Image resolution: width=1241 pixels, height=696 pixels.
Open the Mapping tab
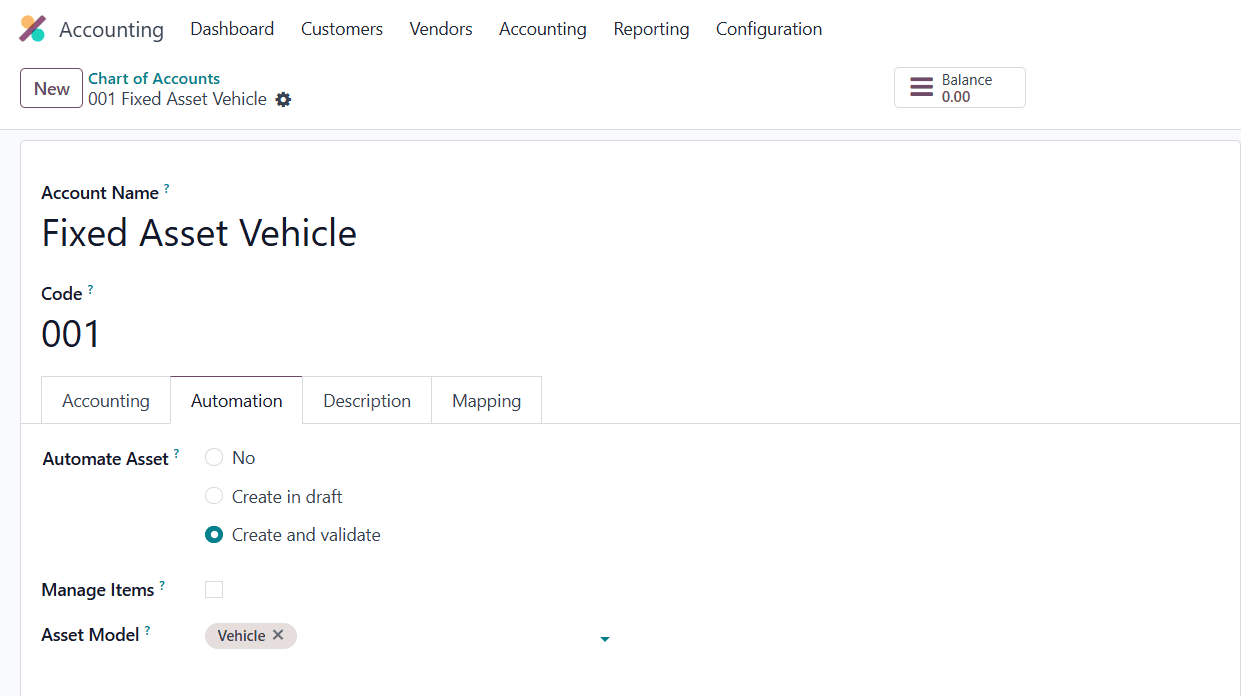pyautogui.click(x=486, y=400)
